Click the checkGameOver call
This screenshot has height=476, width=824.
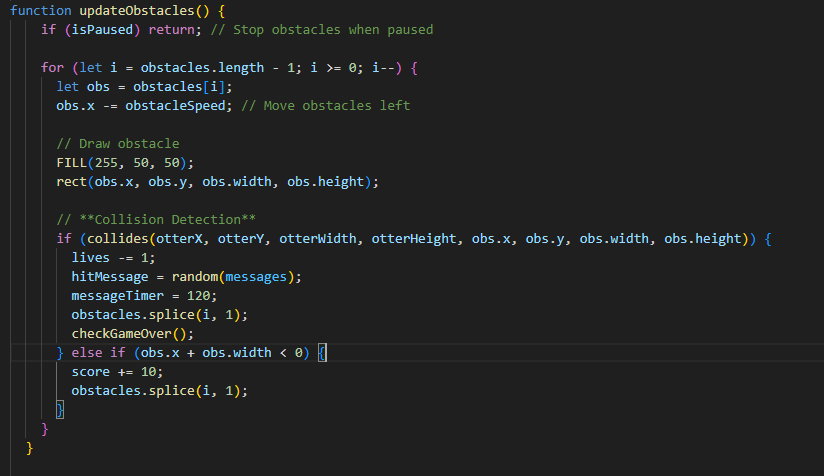tap(118, 333)
